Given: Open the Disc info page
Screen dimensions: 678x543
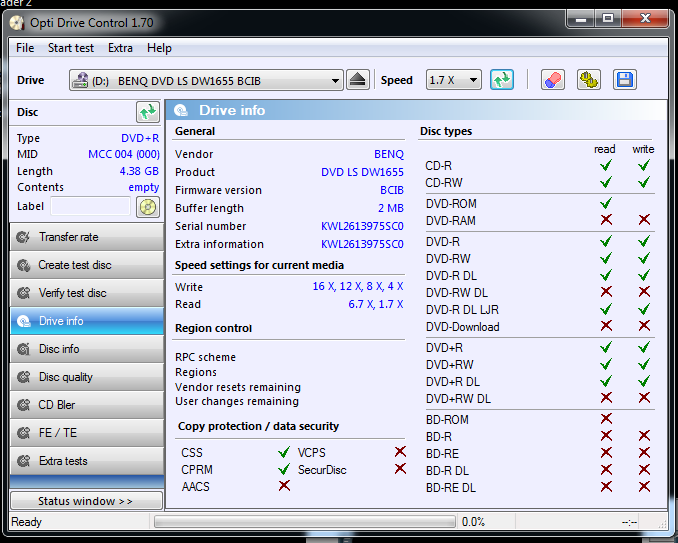Looking at the screenshot, I should point(87,349).
